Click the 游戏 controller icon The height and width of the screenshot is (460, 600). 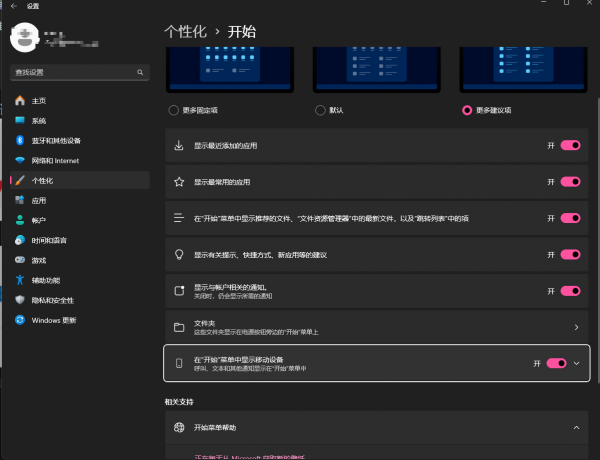click(x=20, y=260)
